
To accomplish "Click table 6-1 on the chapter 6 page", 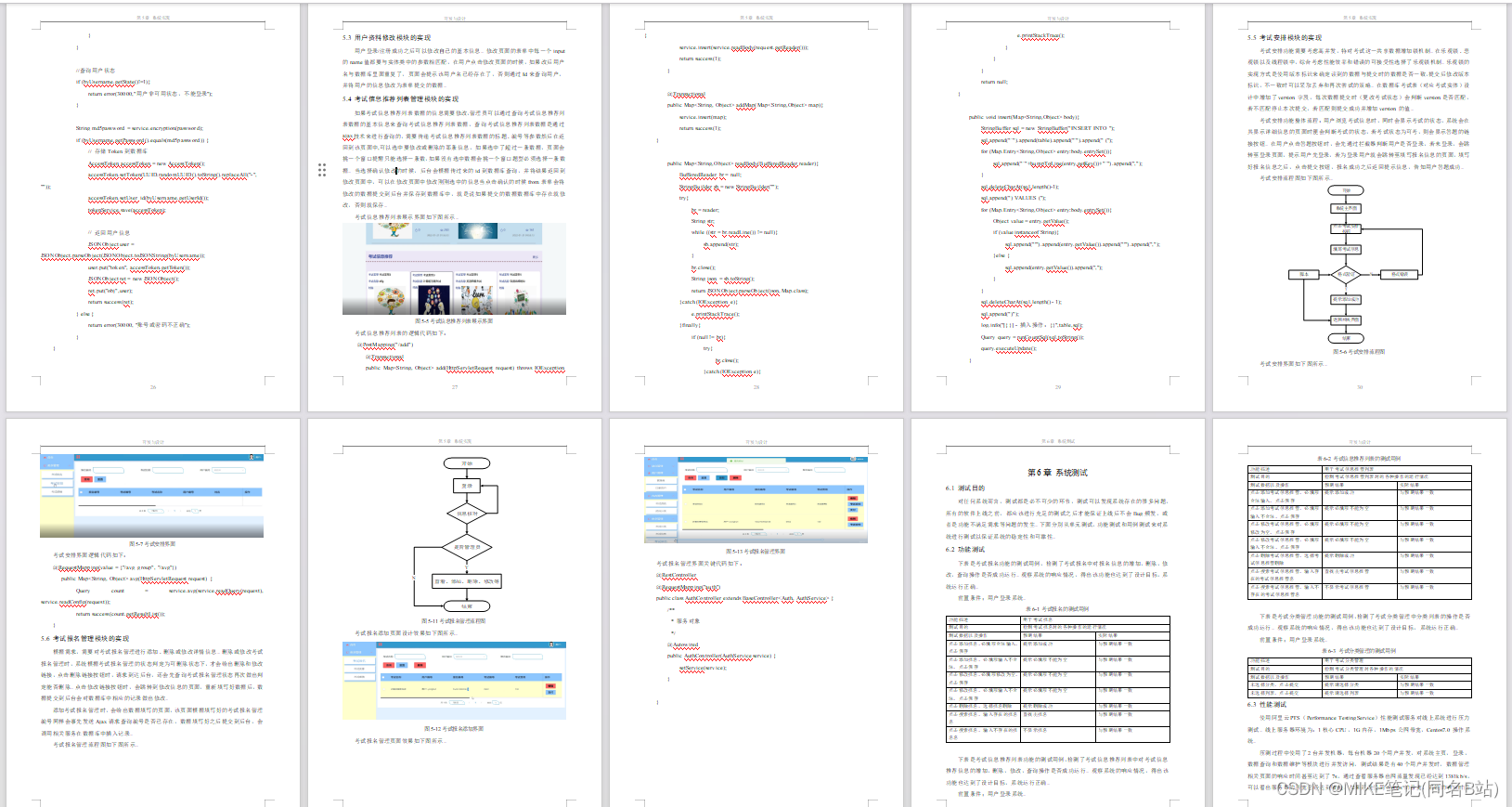I will pyautogui.click(x=1057, y=679).
